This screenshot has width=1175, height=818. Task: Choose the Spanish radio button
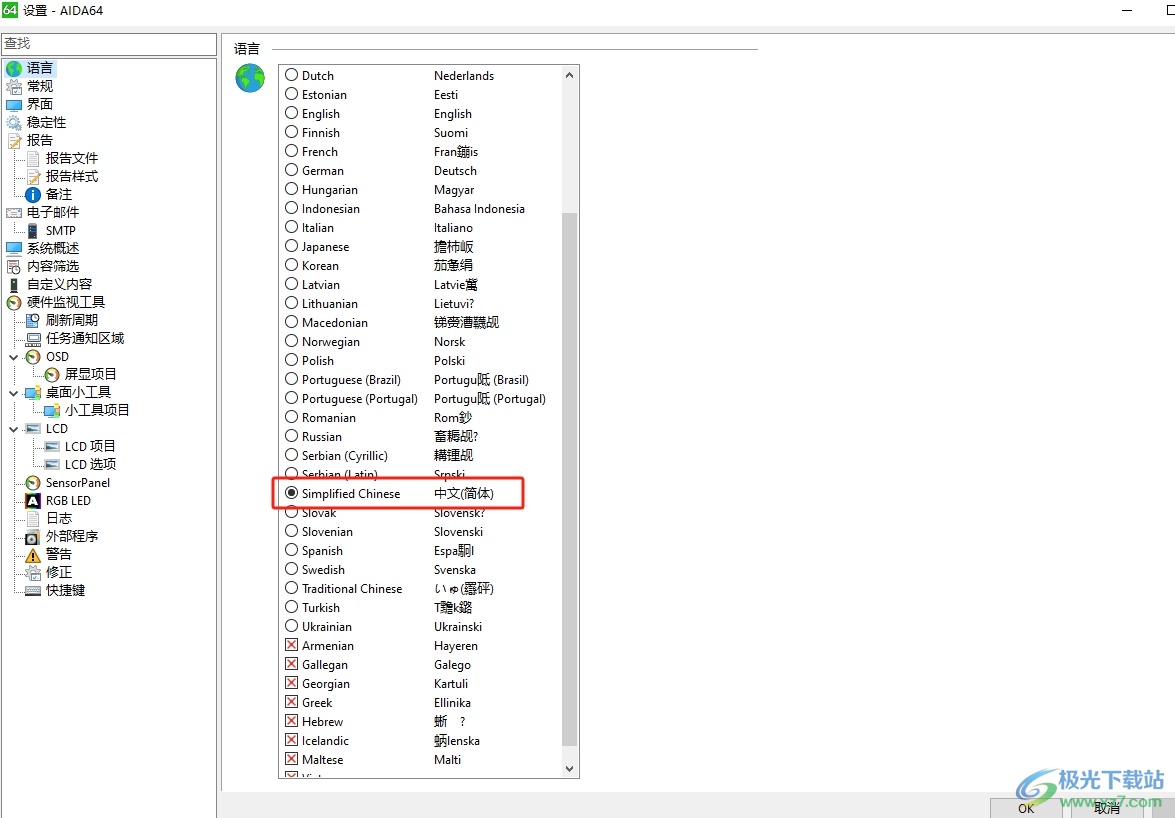[292, 551]
